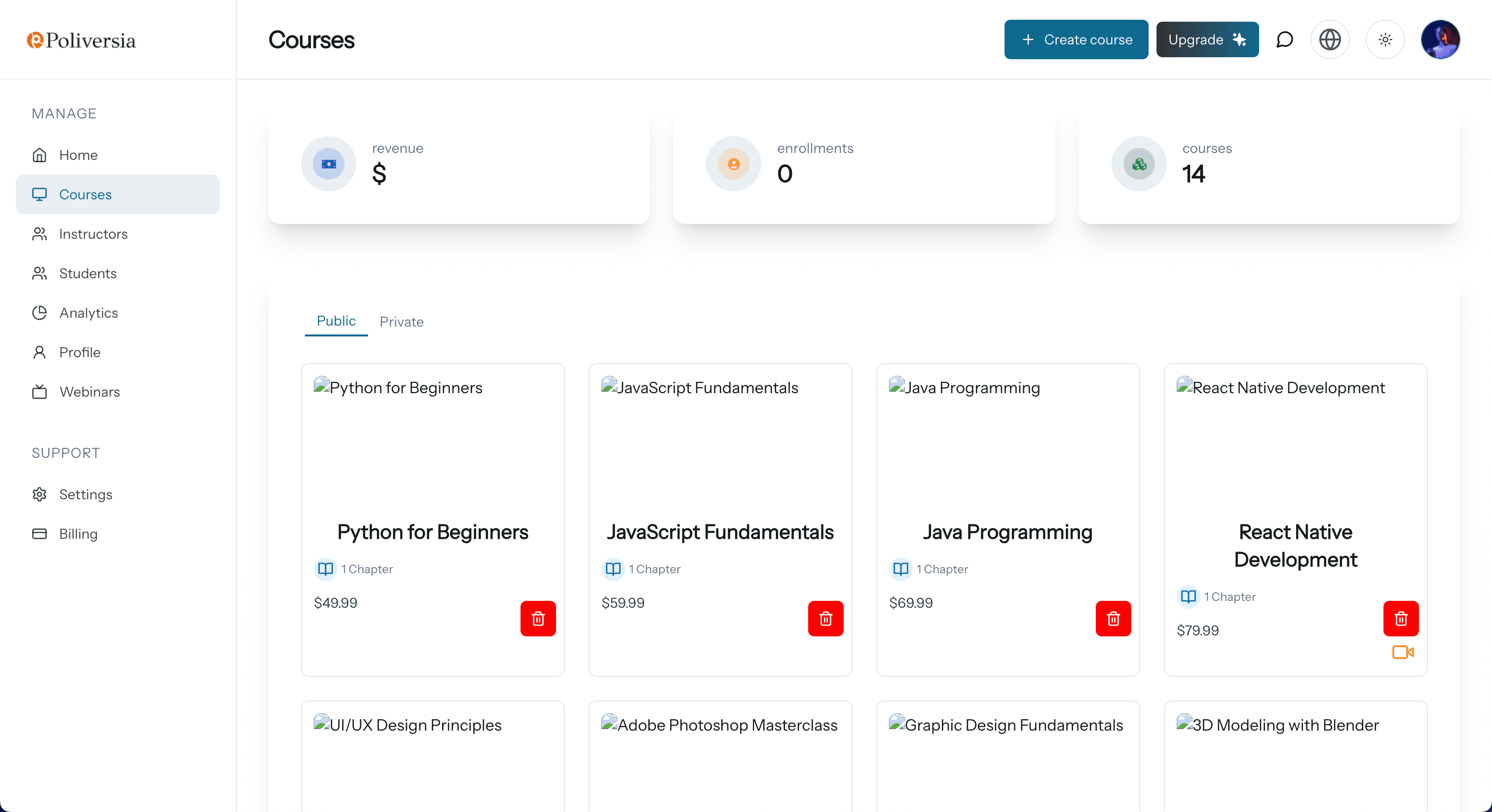Open the Billing page

117,533
